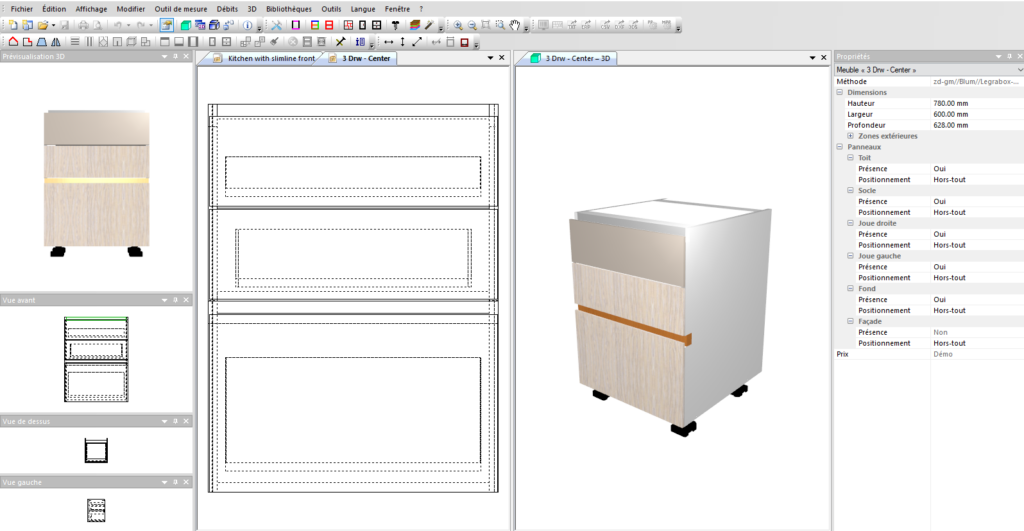Pin the Vue gauche panel

click(175, 482)
